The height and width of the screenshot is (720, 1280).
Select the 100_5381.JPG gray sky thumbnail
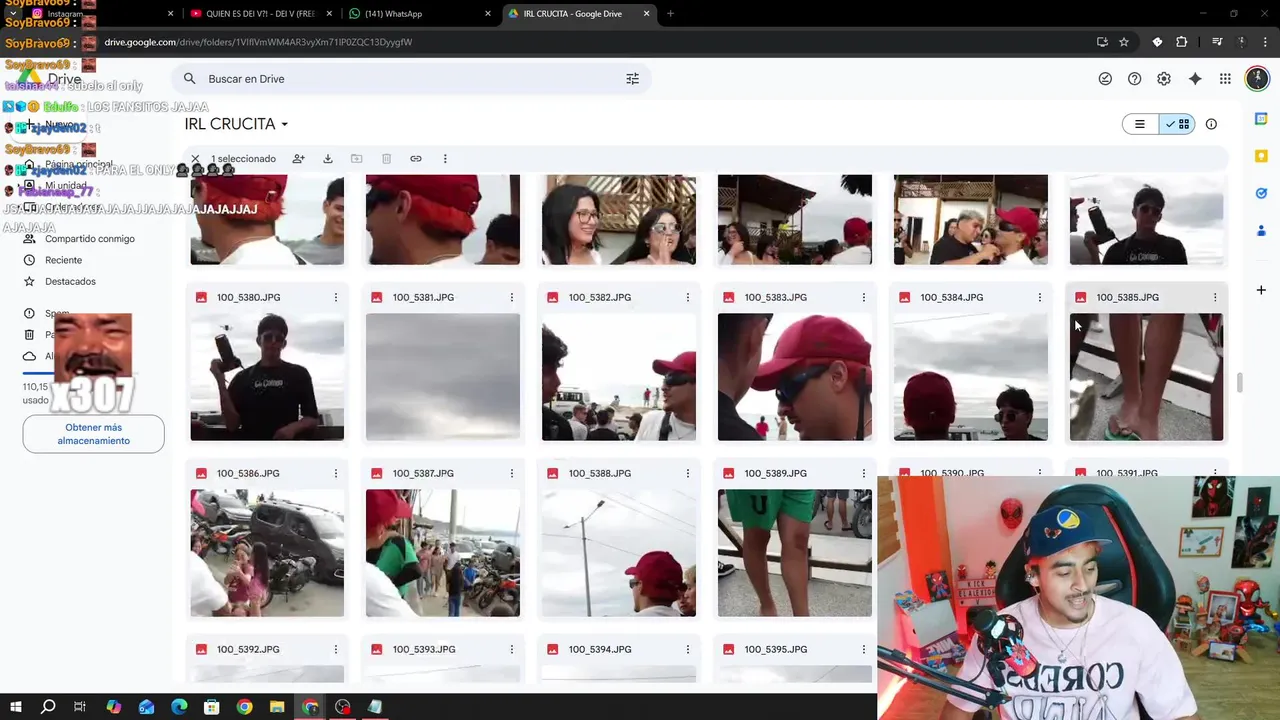443,377
